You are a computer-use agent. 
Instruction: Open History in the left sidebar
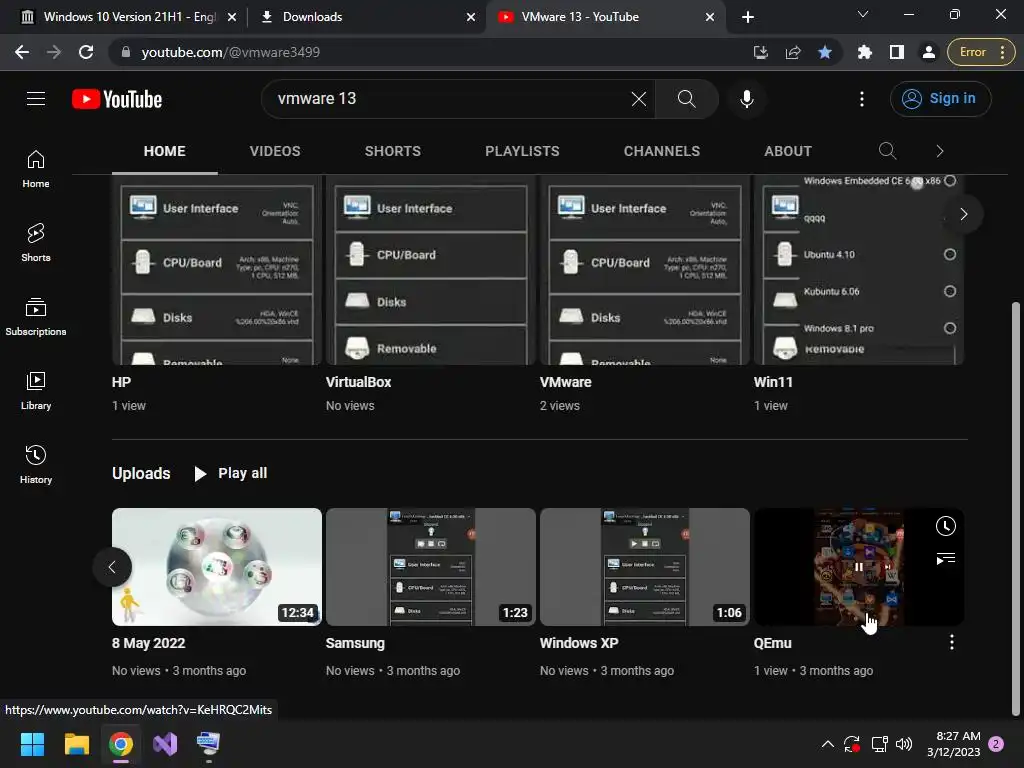[36, 464]
